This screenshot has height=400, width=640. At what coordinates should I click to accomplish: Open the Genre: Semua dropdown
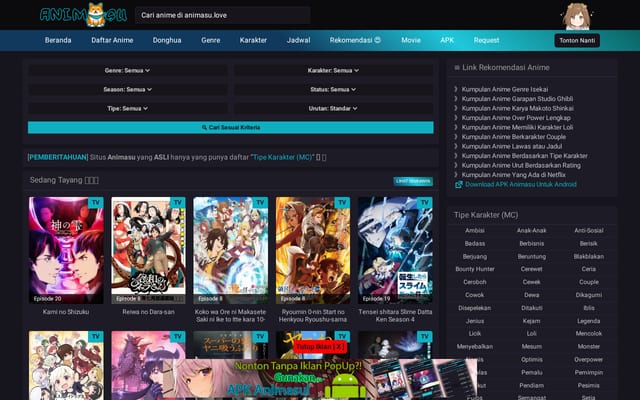point(127,70)
